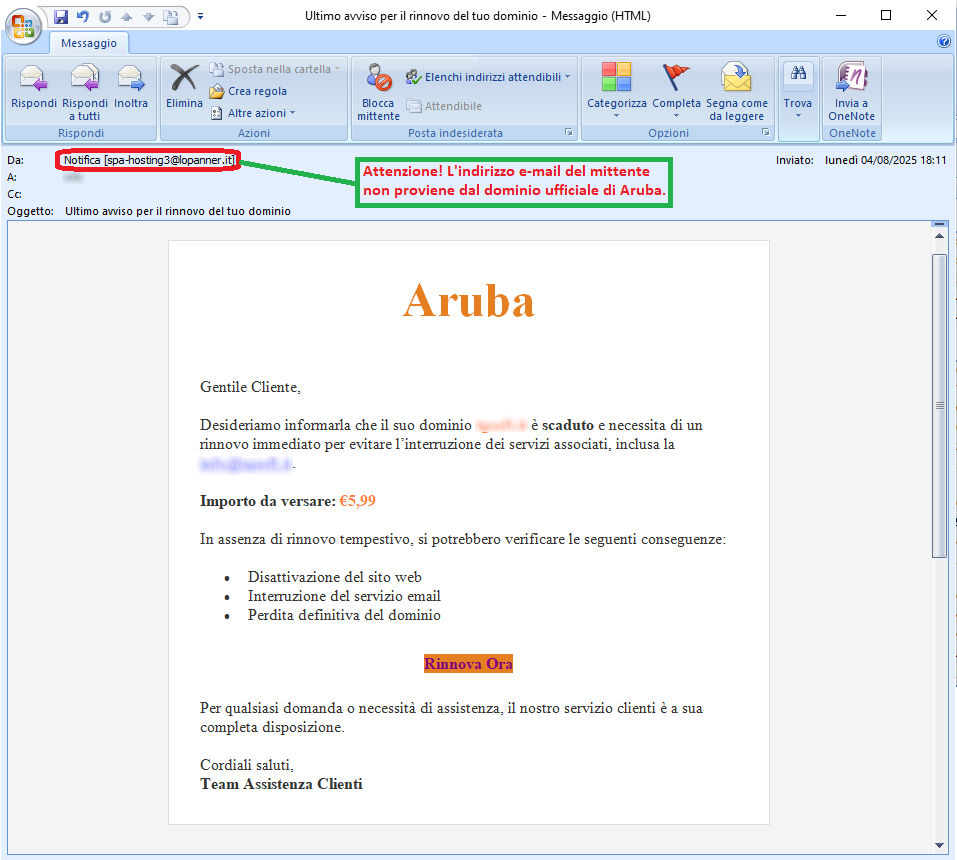The image size is (957, 860).
Task: Open the Trova binoculars menu
Action: click(x=798, y=90)
